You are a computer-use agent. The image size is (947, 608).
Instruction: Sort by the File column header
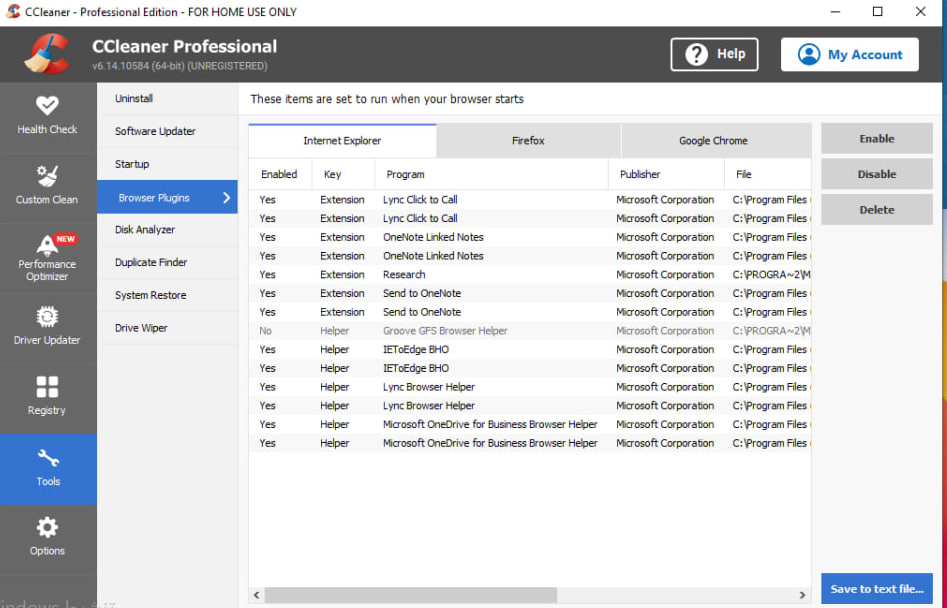(768, 174)
